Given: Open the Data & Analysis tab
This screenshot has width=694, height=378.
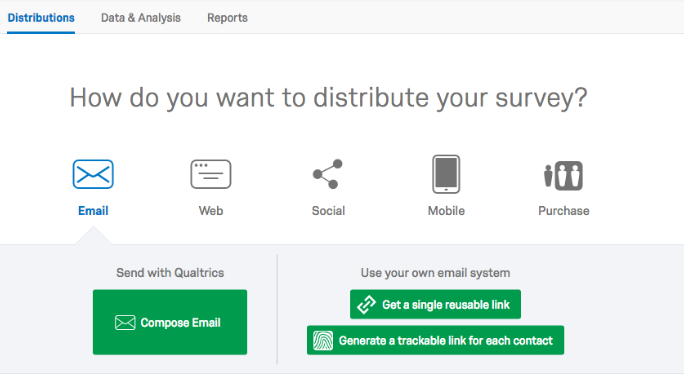Looking at the screenshot, I should (141, 18).
